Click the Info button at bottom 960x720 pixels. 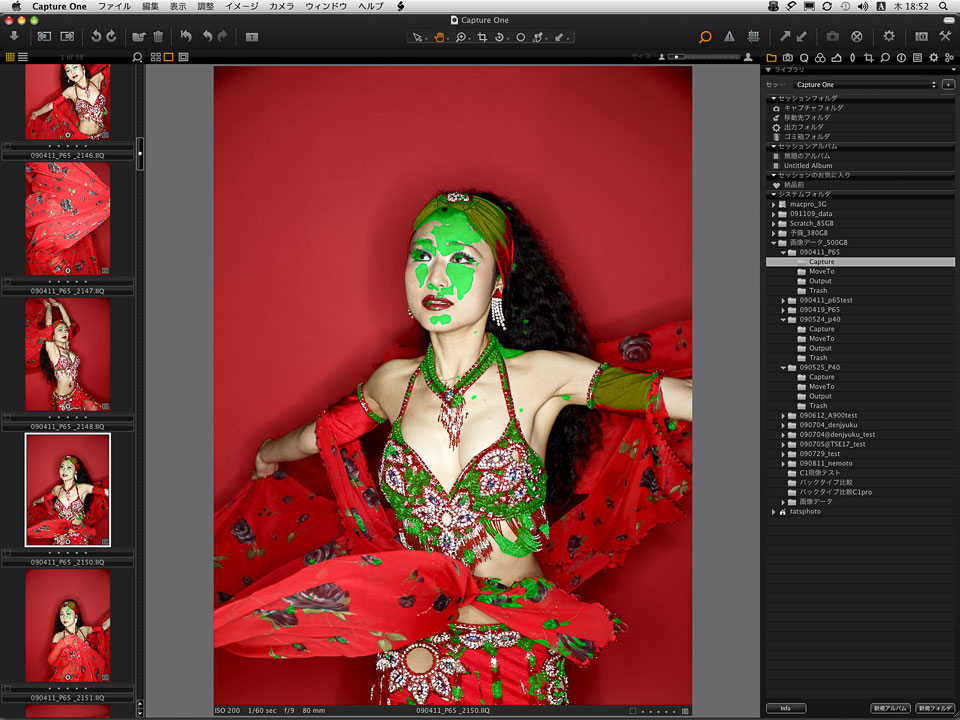(x=786, y=708)
